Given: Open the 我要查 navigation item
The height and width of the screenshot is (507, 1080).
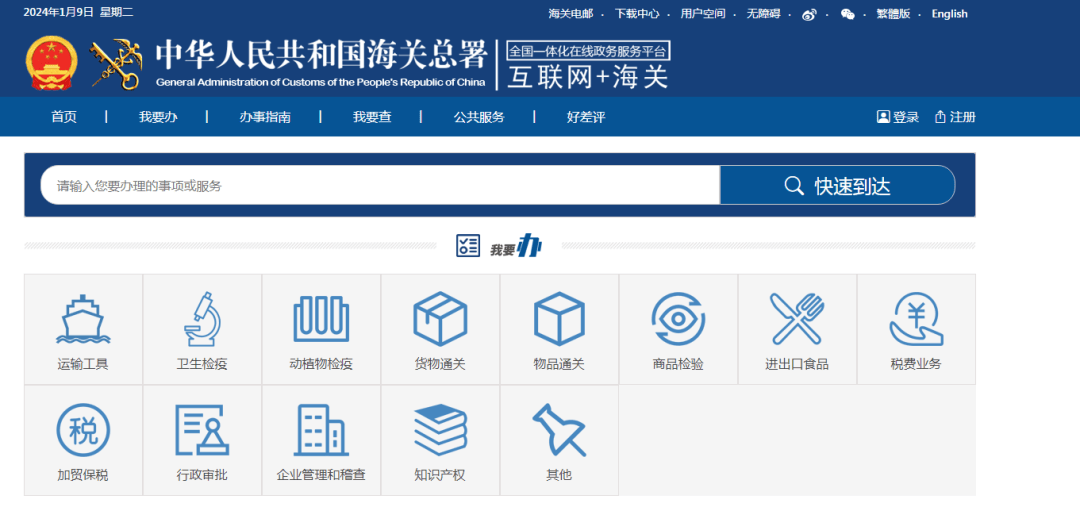Looking at the screenshot, I should tap(373, 117).
